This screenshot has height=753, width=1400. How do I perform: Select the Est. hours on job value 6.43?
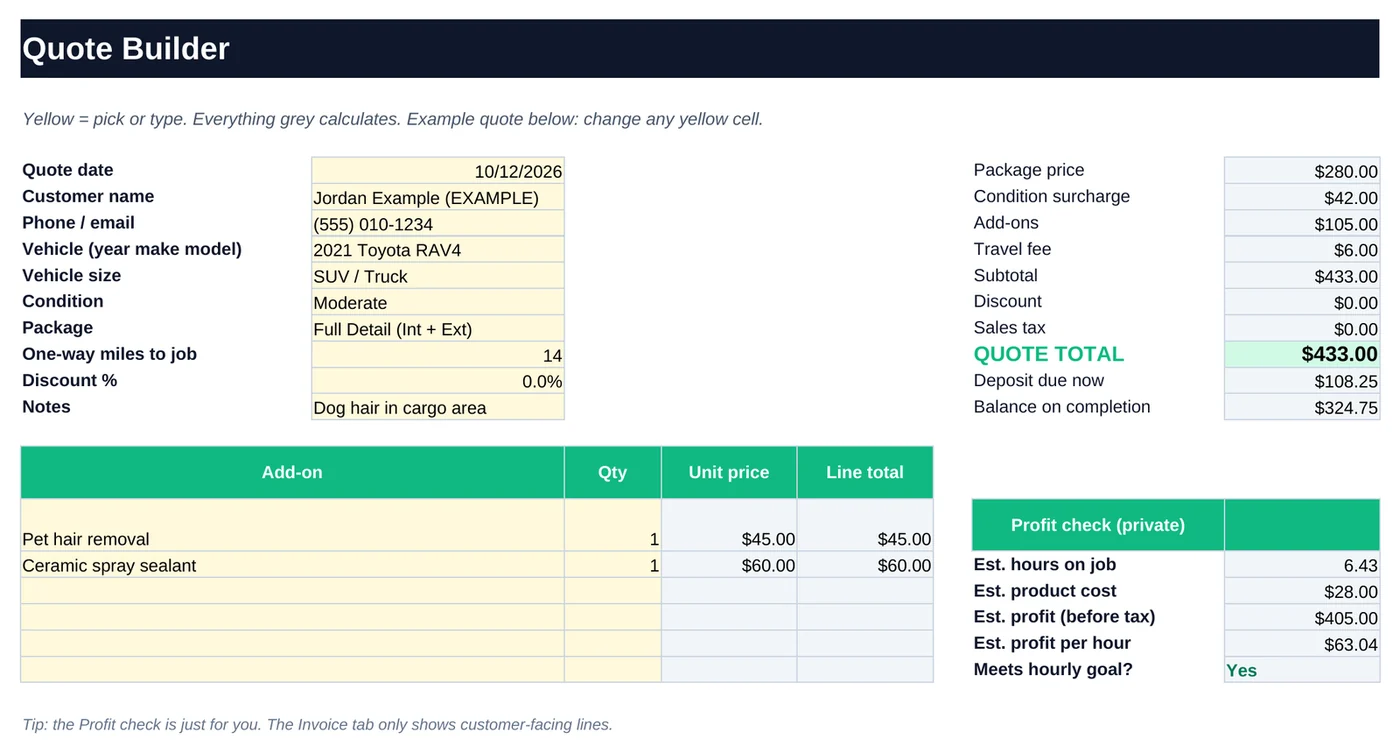pyautogui.click(x=1302, y=565)
